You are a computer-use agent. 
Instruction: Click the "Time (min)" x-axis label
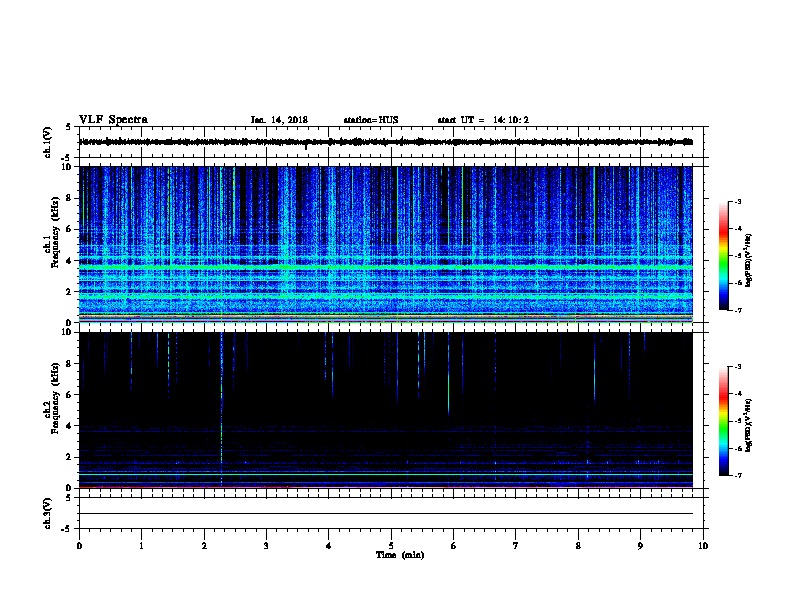tap(400, 554)
